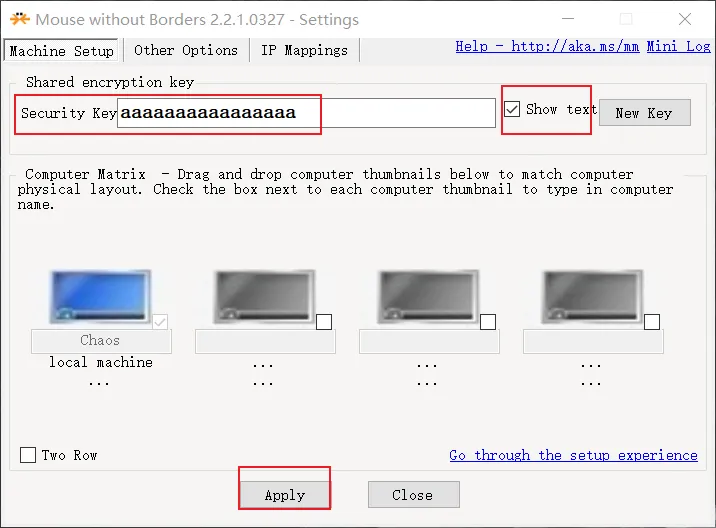Viewport: 716px width, 528px height.
Task: Click the Close button at bottom
Action: click(413, 495)
